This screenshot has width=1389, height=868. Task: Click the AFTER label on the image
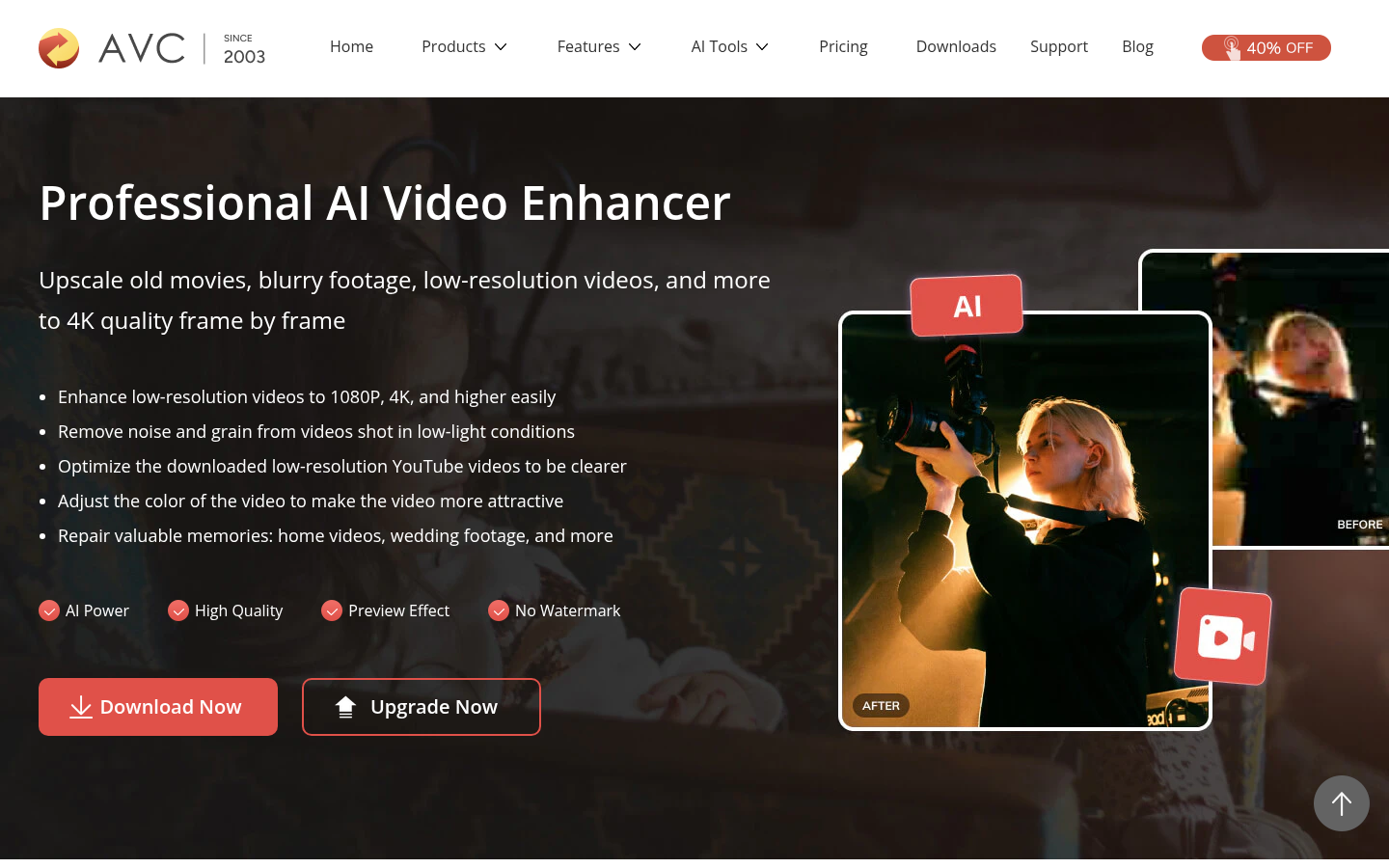click(881, 706)
